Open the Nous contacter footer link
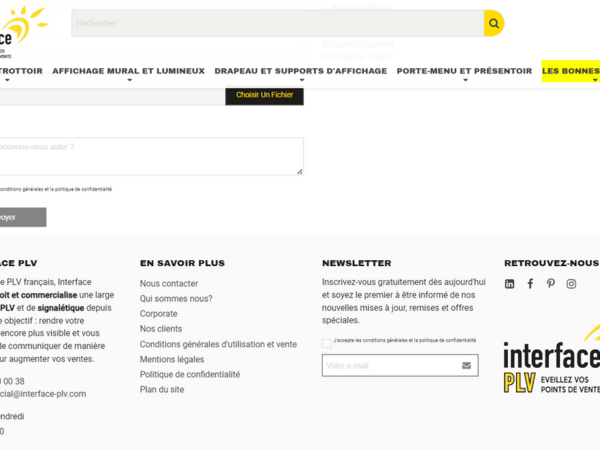600x450 pixels. pos(169,283)
